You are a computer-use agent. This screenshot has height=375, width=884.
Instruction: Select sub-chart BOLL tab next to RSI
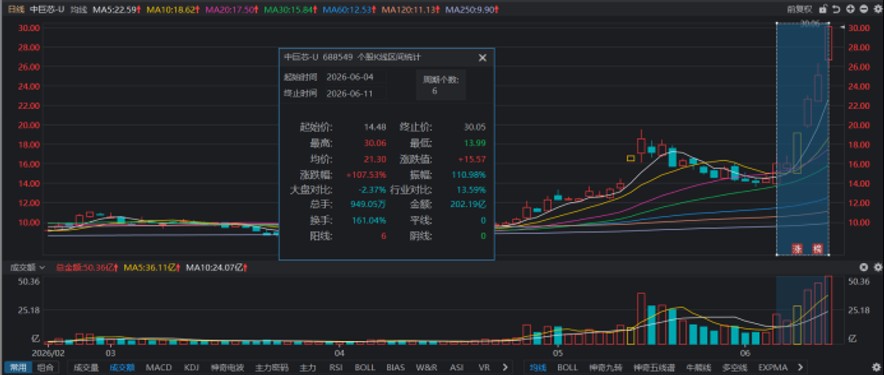tap(365, 368)
